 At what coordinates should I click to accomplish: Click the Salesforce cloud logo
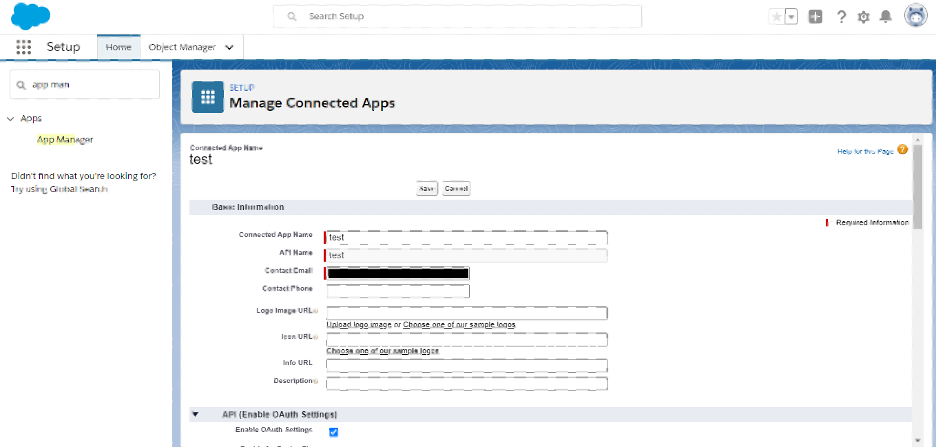[x=30, y=16]
